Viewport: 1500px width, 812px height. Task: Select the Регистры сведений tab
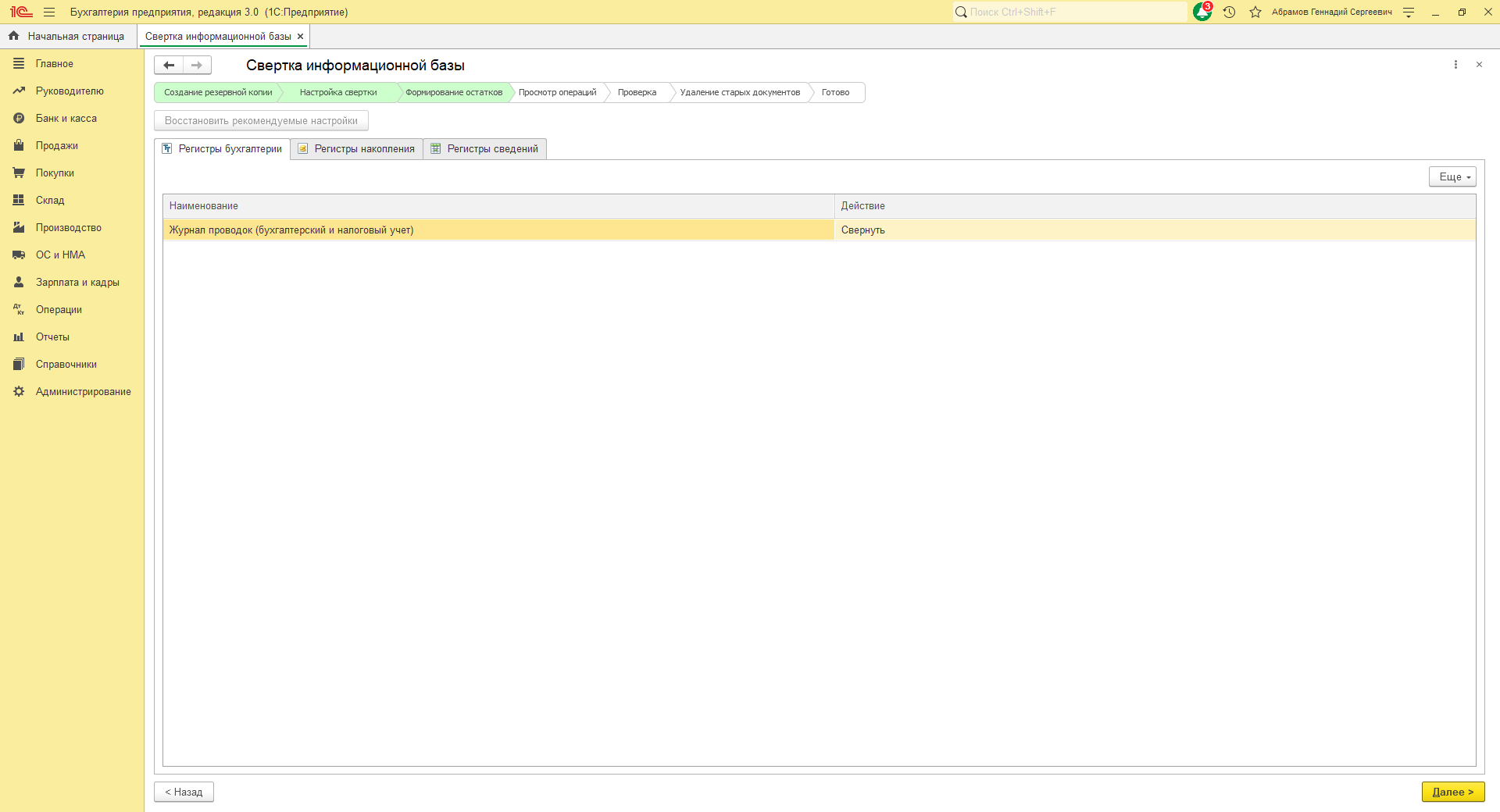click(485, 149)
